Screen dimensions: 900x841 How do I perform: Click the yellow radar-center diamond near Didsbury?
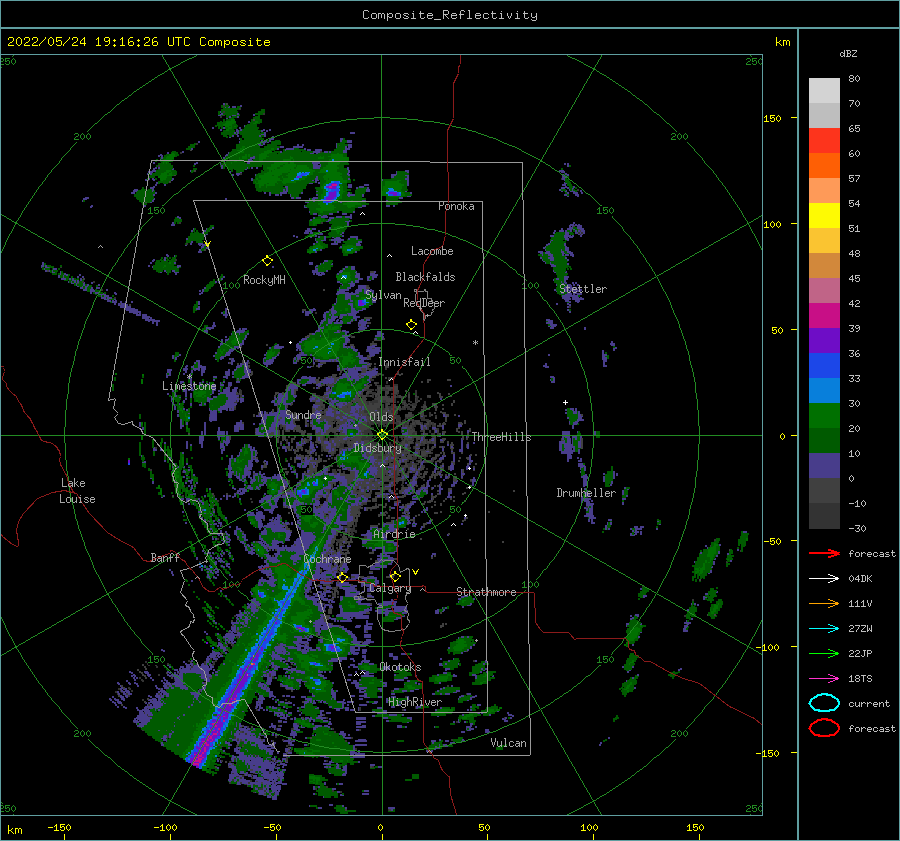[382, 435]
